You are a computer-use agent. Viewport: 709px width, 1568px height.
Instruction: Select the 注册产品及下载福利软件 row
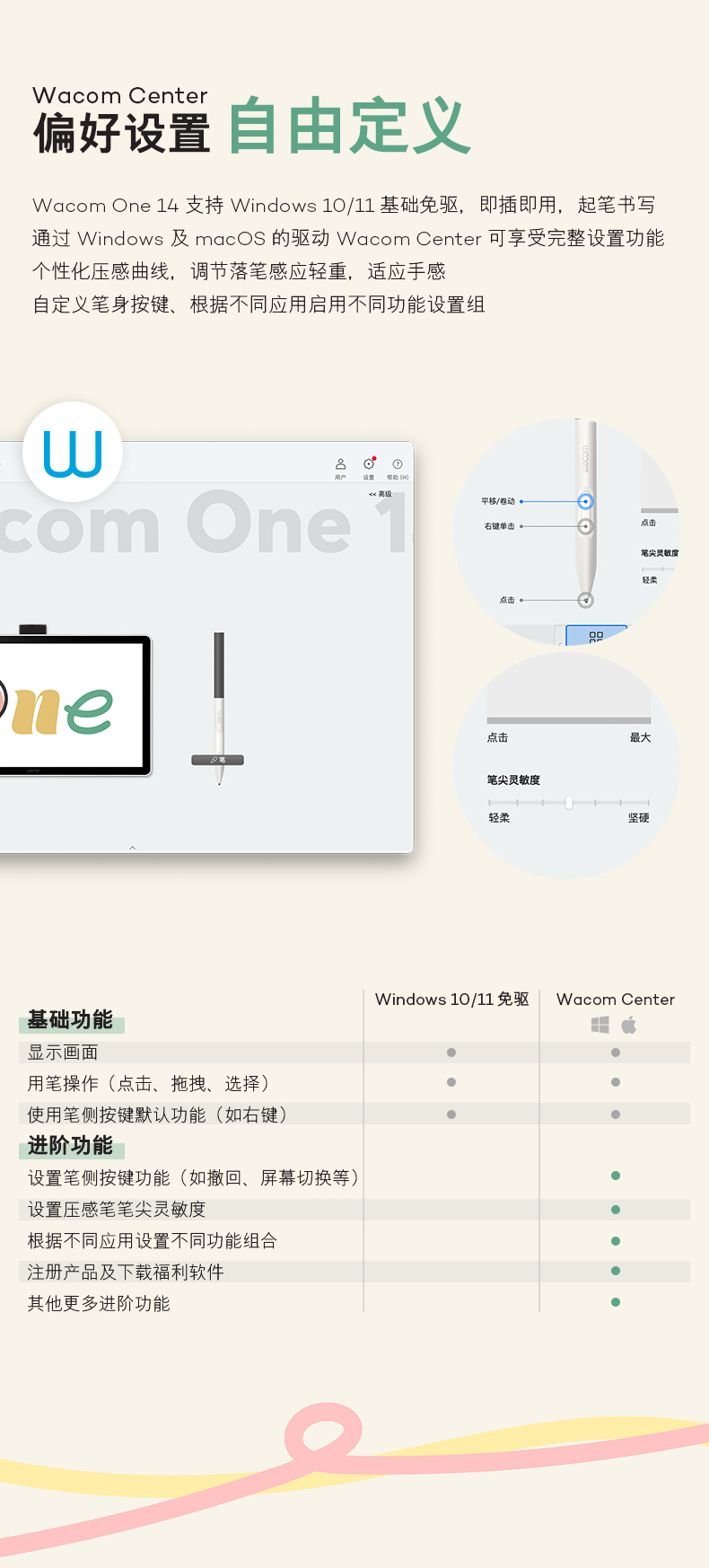pyautogui.click(x=354, y=1272)
